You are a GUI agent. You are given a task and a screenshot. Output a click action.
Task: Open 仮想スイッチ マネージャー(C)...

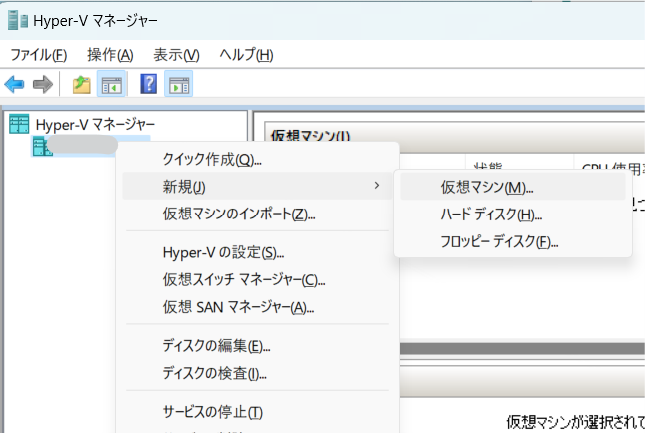[258, 280]
